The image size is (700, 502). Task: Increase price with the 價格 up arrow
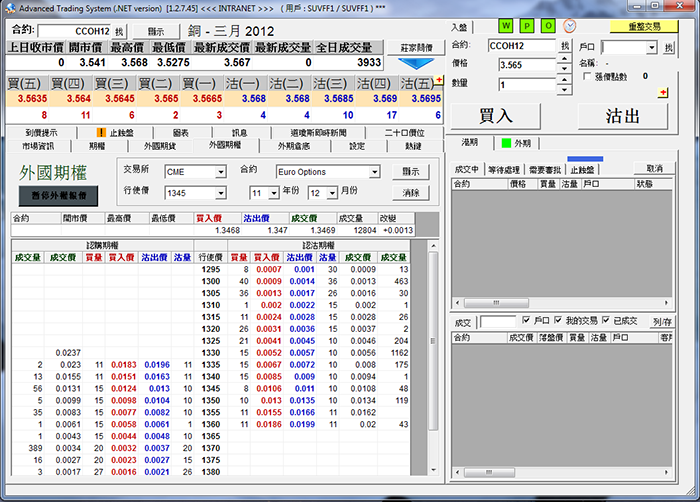pyautogui.click(x=565, y=60)
